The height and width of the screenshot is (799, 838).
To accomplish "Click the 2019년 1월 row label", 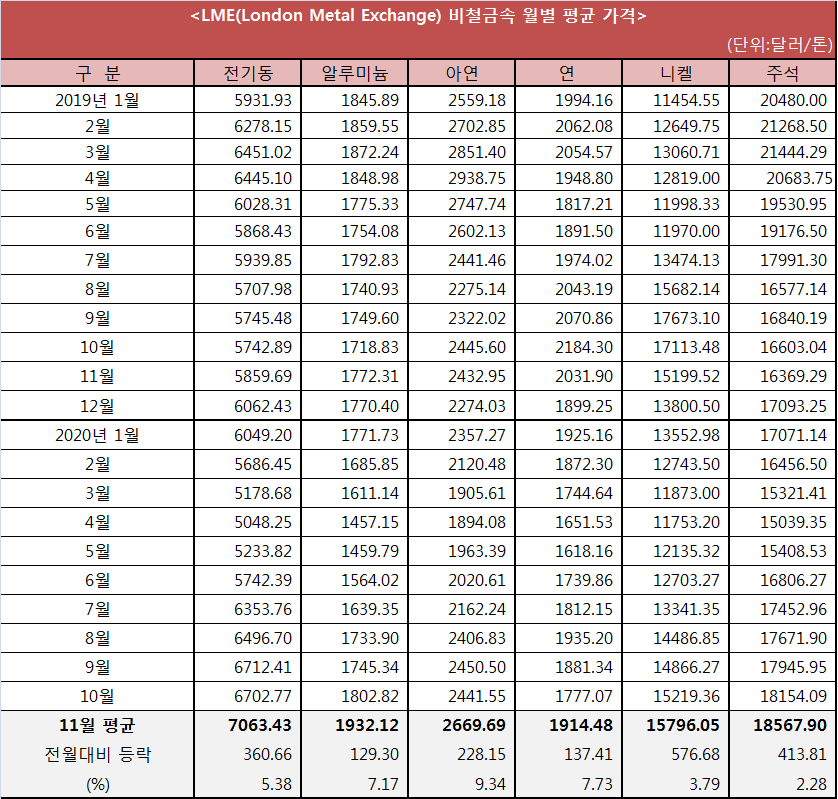I will tap(97, 100).
